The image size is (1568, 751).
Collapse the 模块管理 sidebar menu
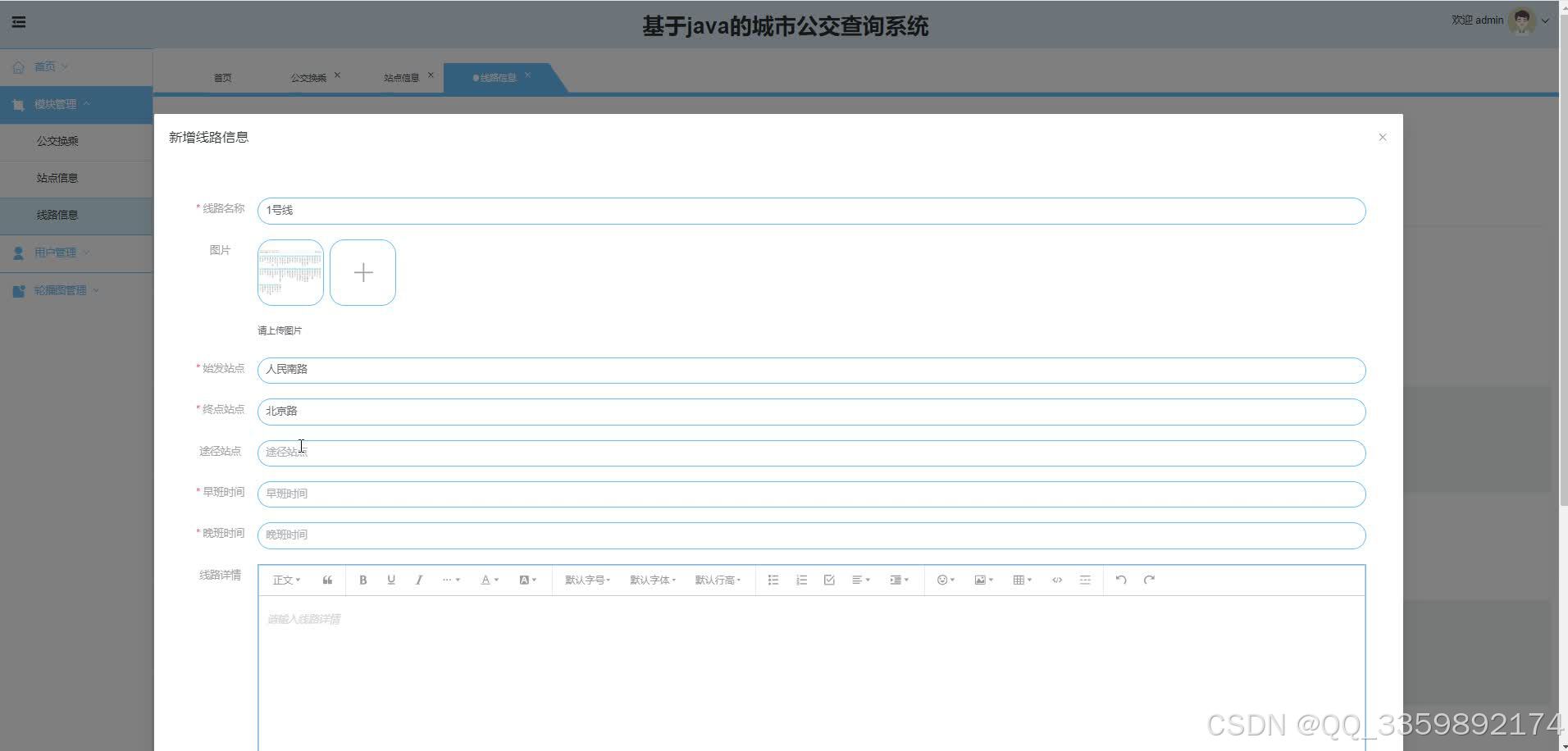click(x=76, y=104)
